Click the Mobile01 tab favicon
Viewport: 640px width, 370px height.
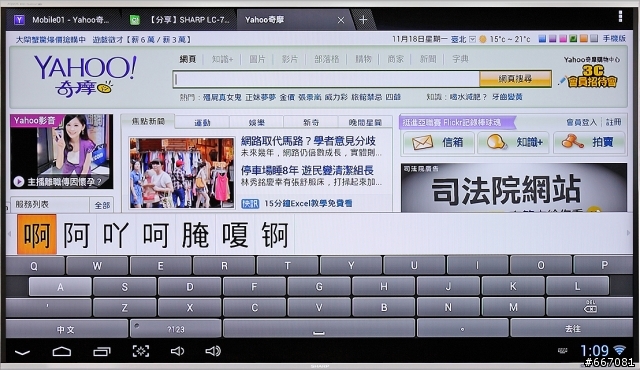pos(19,20)
